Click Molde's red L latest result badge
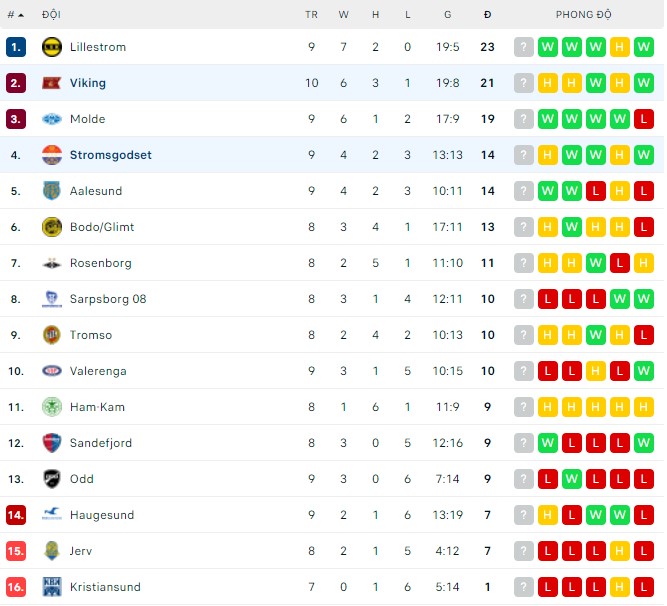 [x=644, y=119]
